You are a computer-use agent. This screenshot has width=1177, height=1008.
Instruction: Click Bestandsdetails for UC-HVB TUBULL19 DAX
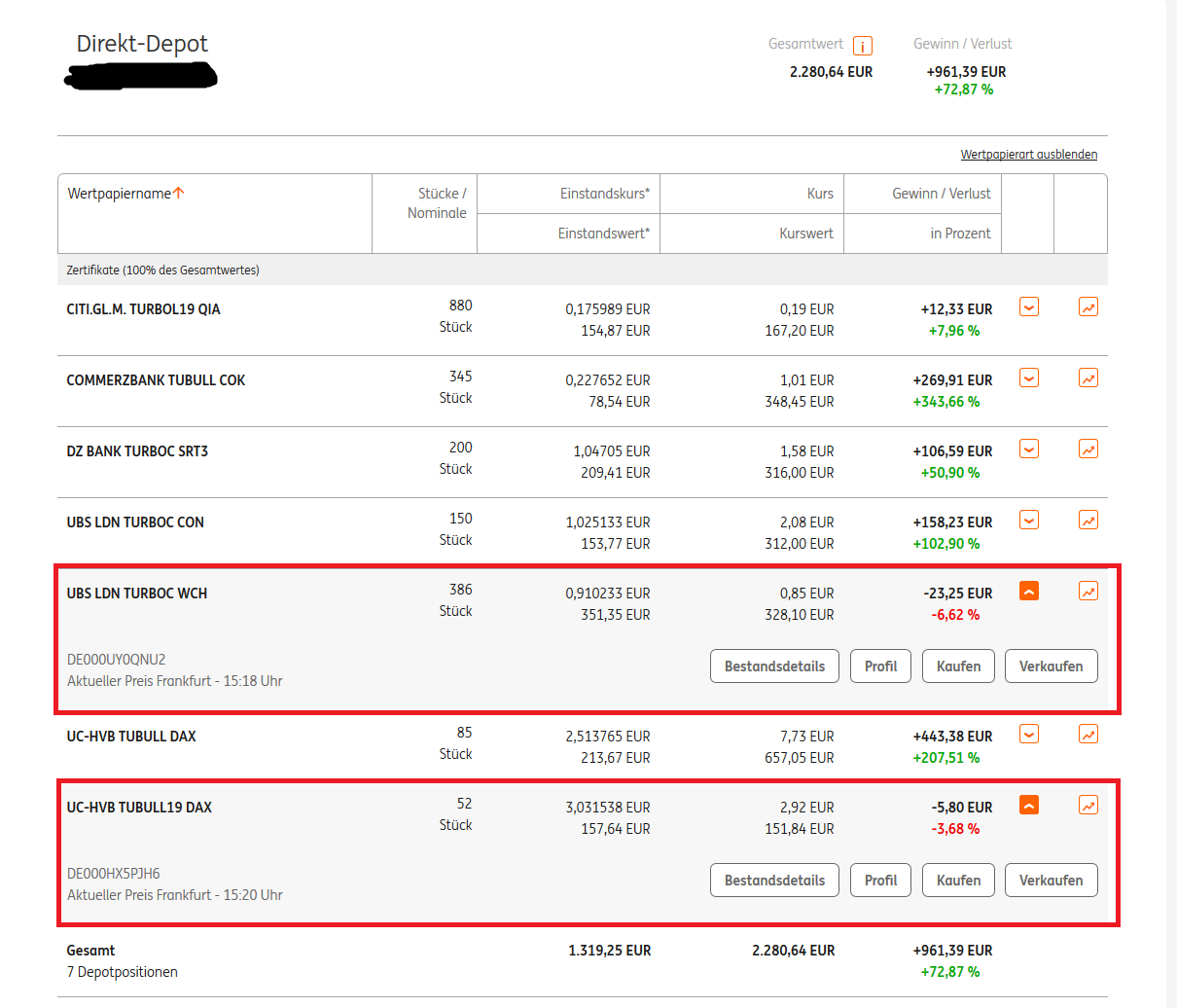(x=774, y=881)
